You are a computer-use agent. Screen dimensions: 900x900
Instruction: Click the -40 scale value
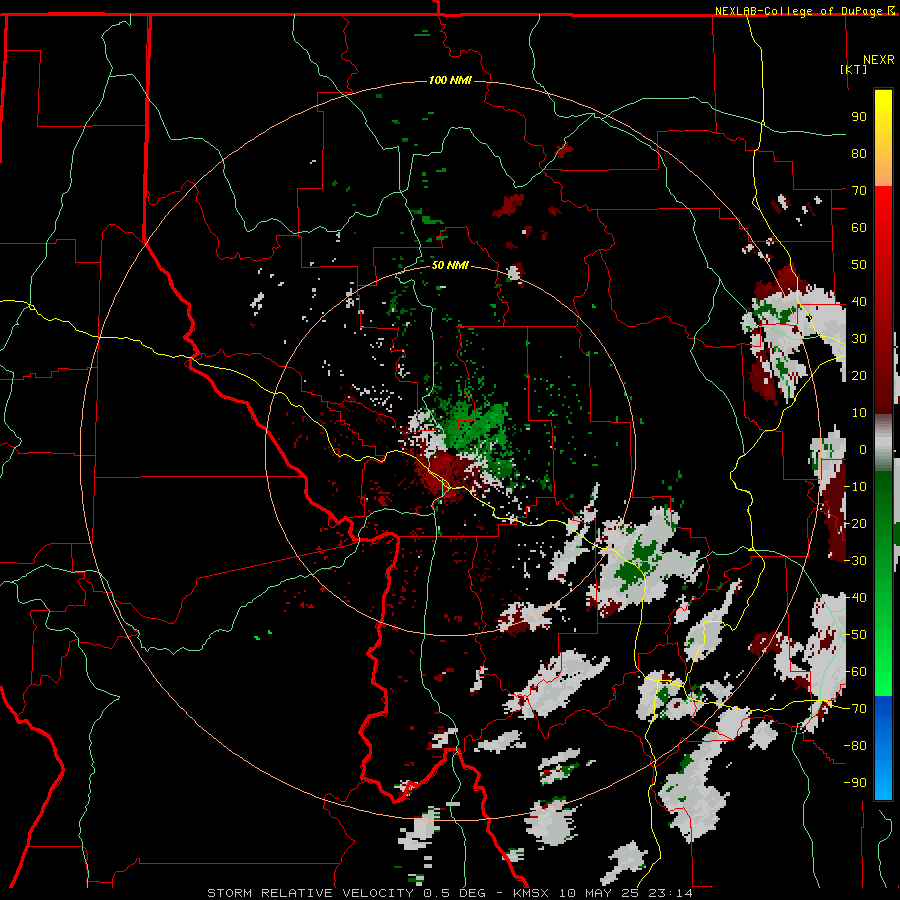[856, 598]
